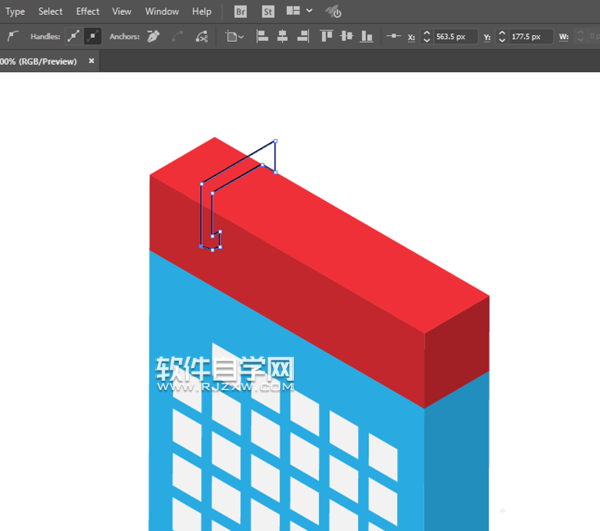Open the Effect menu
The width and height of the screenshot is (600, 531).
(x=88, y=12)
